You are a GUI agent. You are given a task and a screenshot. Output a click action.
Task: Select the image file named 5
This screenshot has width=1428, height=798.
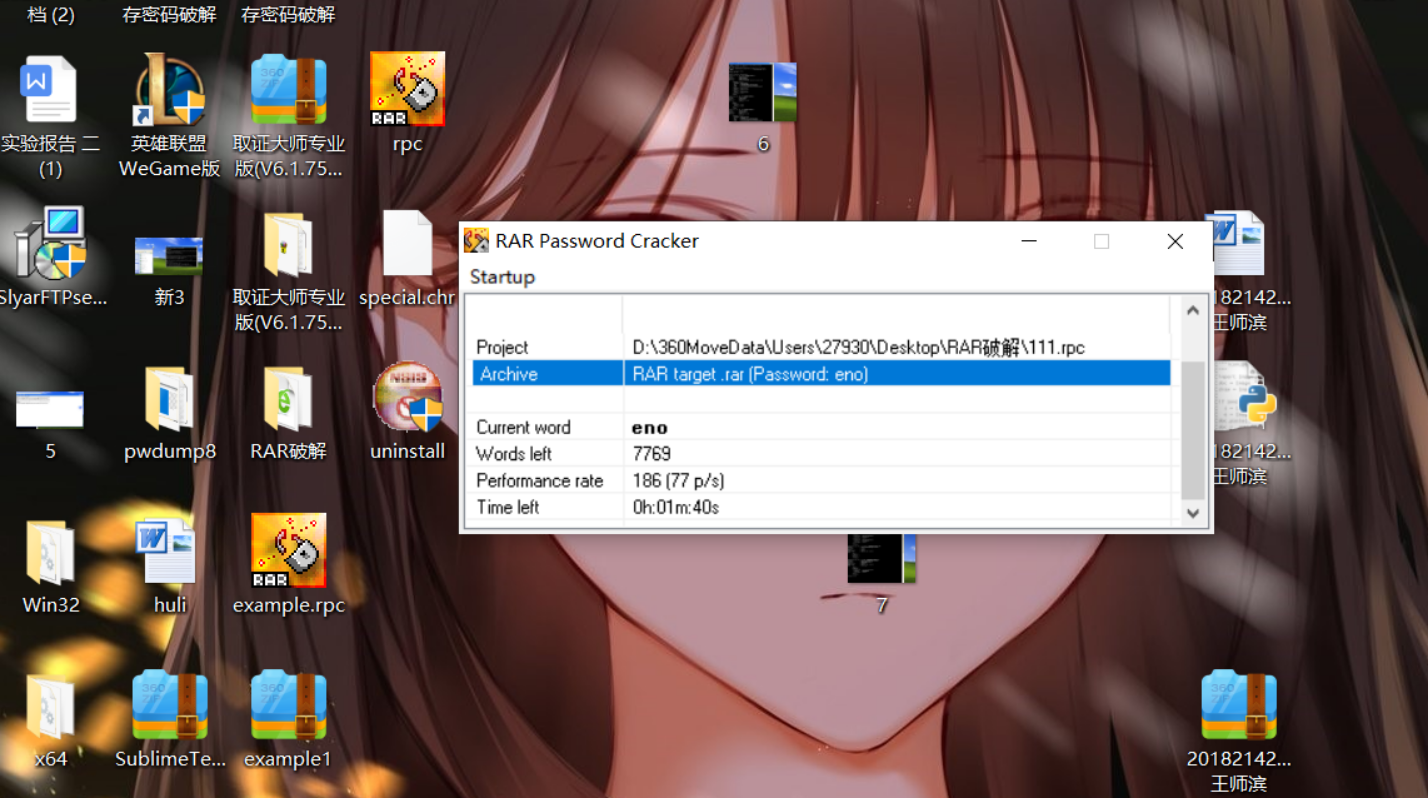pyautogui.click(x=50, y=409)
